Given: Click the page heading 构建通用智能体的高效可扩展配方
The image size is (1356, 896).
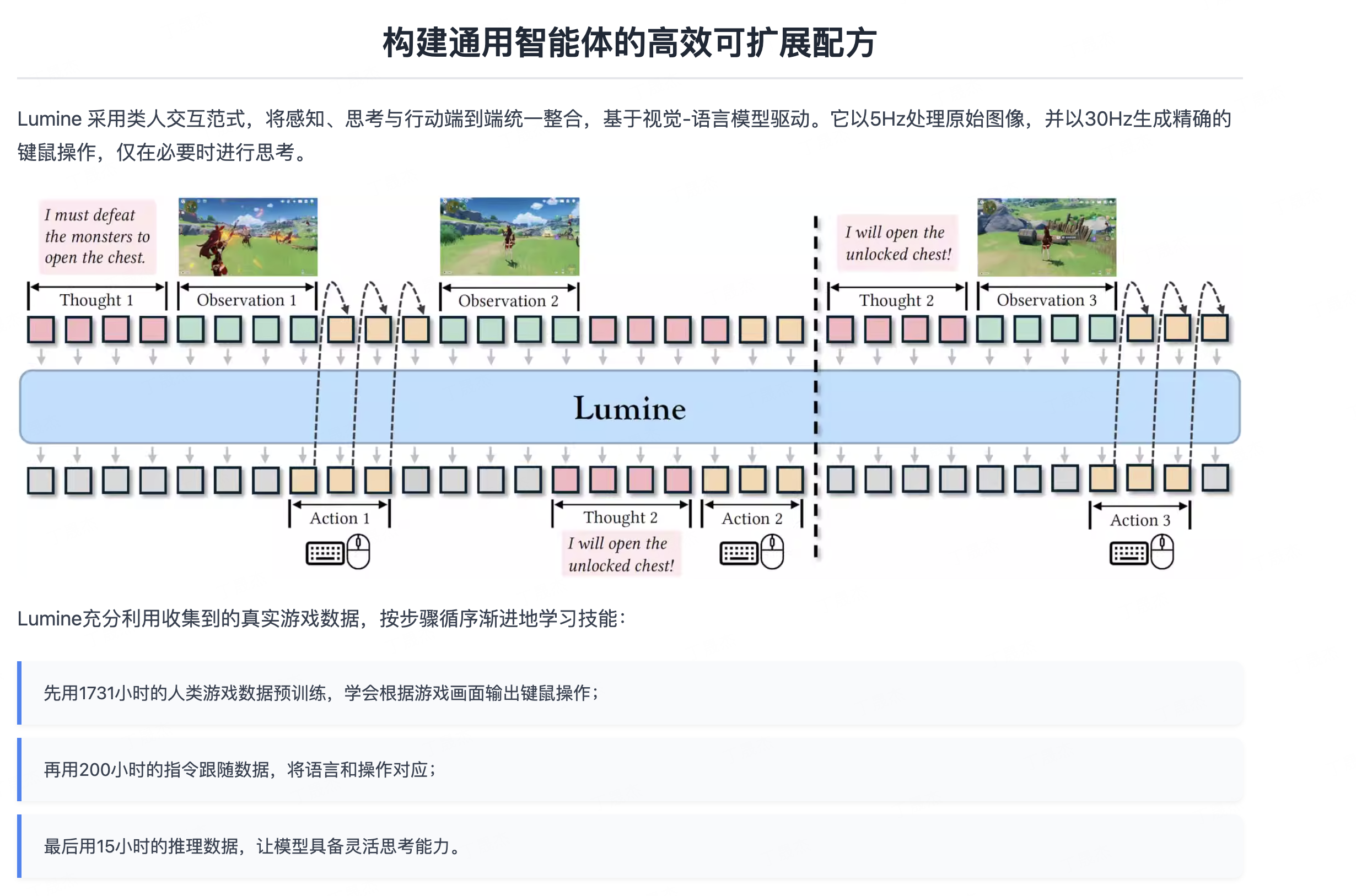Looking at the screenshot, I should [x=629, y=43].
